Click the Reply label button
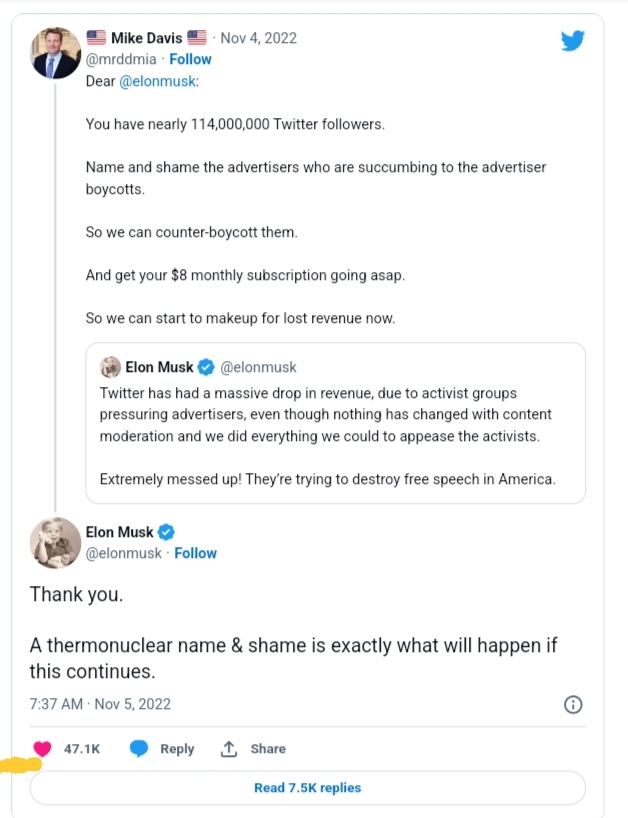628x818 pixels. 177,748
